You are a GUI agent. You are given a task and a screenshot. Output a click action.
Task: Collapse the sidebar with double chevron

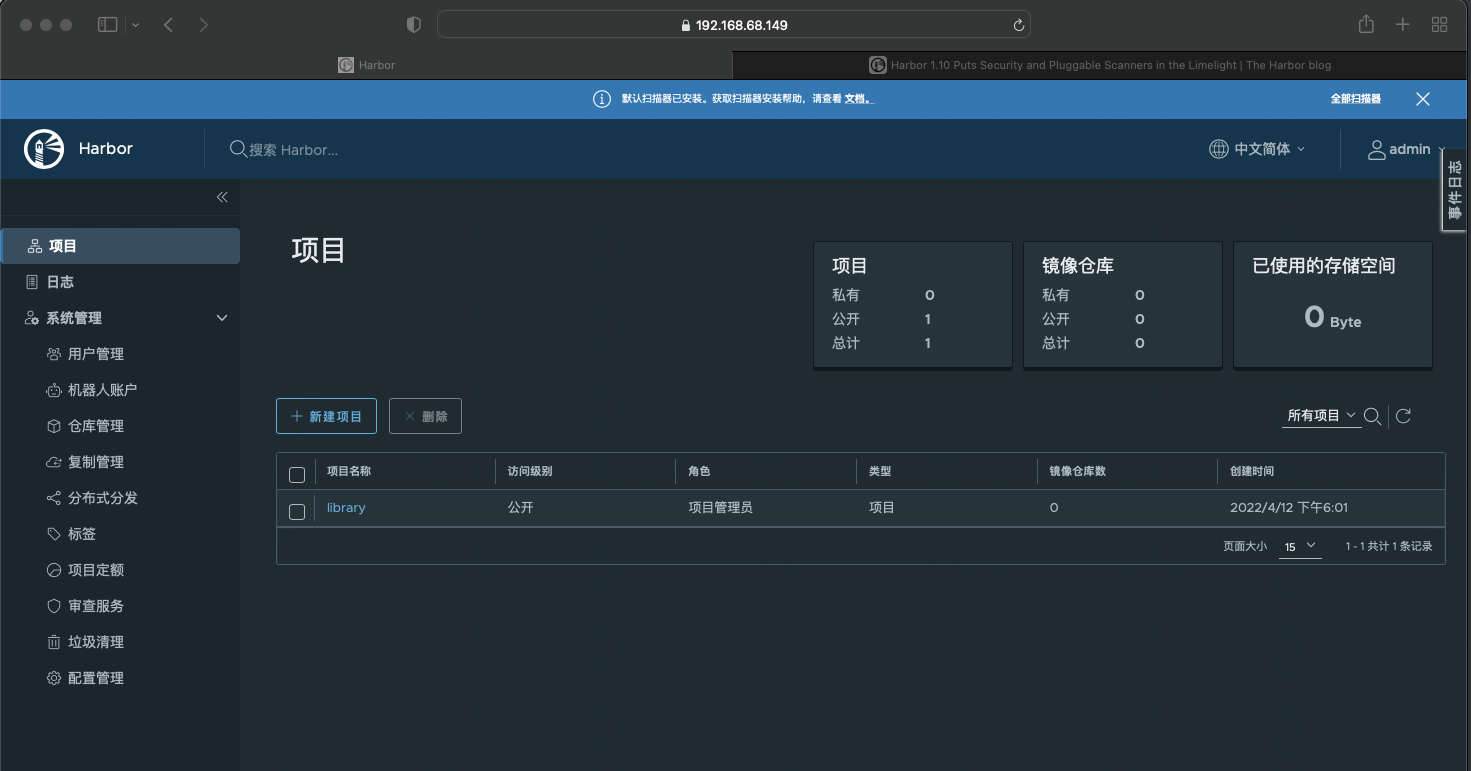(x=222, y=197)
